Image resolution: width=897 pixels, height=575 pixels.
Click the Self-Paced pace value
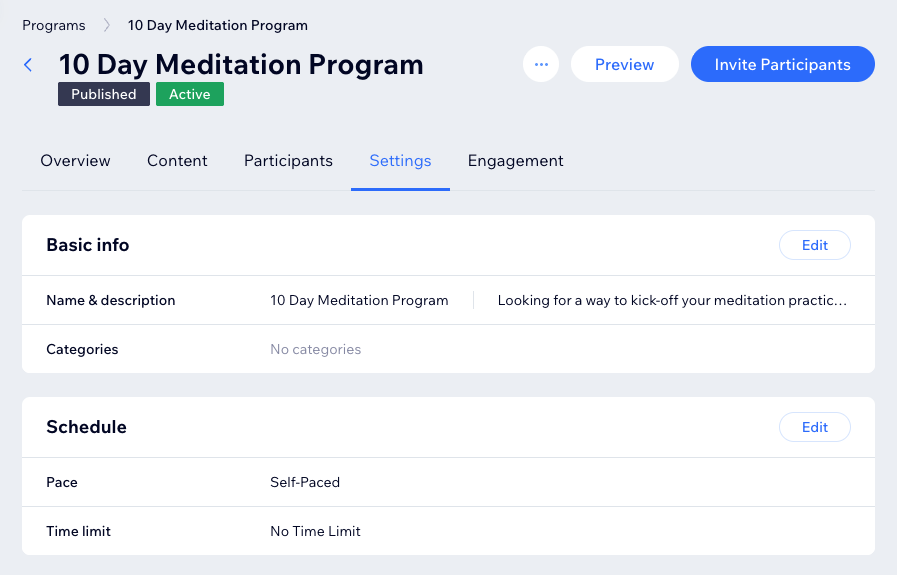pyautogui.click(x=305, y=482)
